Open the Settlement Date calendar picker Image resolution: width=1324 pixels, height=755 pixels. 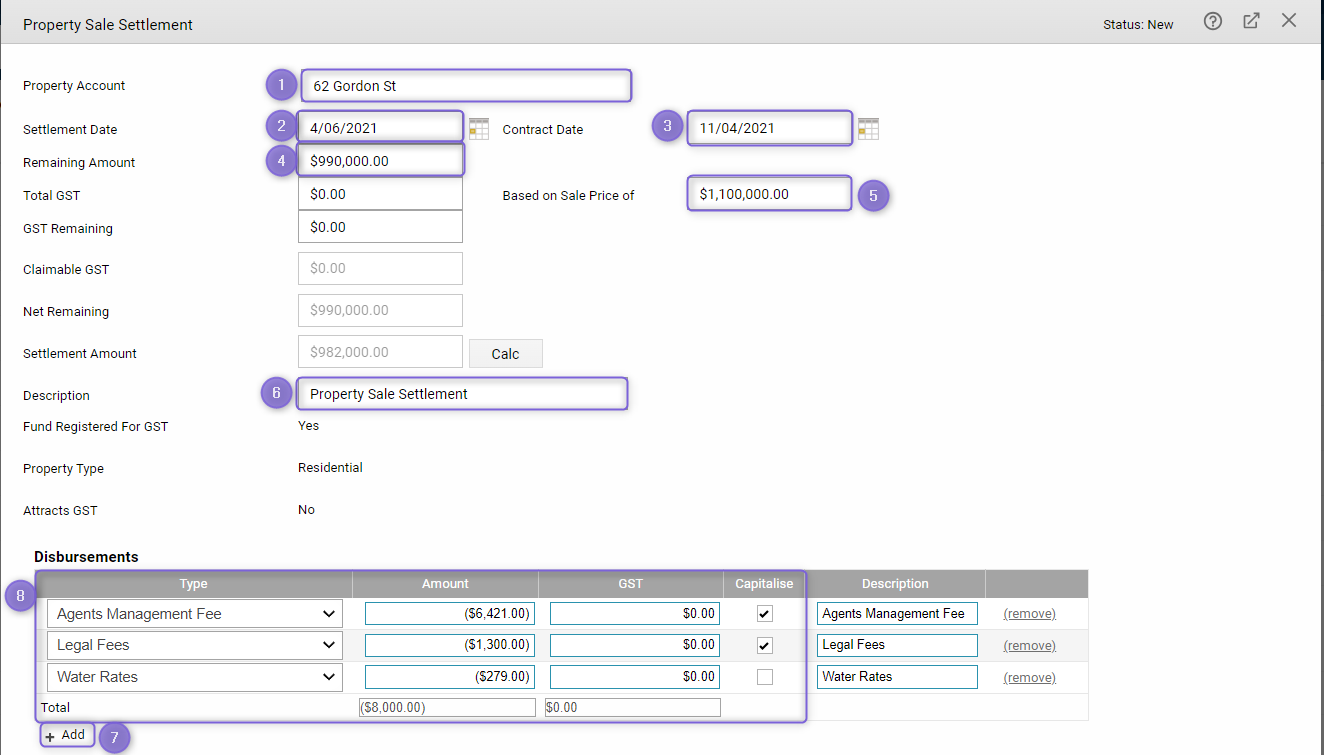click(x=479, y=128)
